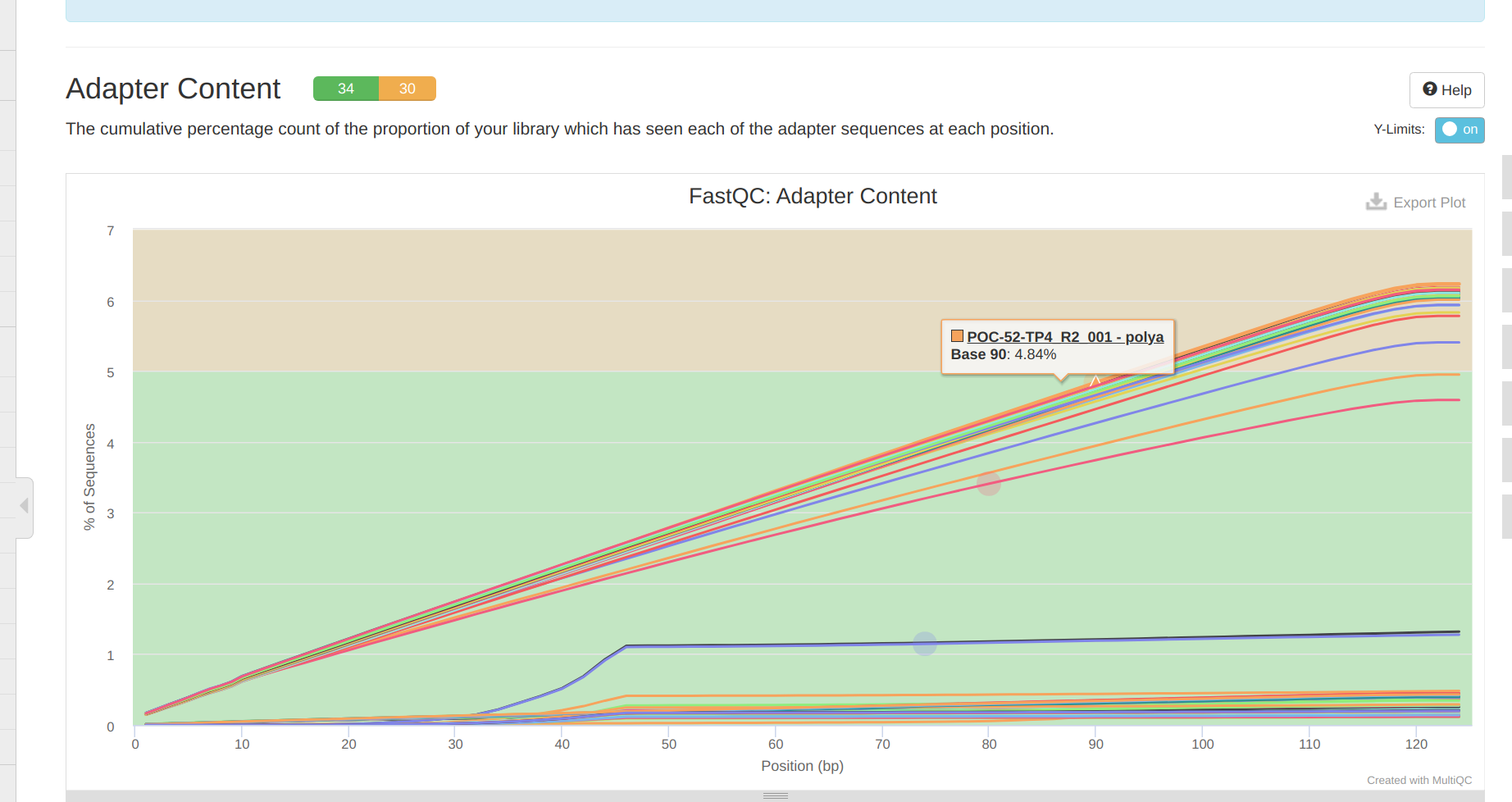Click the pink highlighted data point marker

[x=989, y=484]
